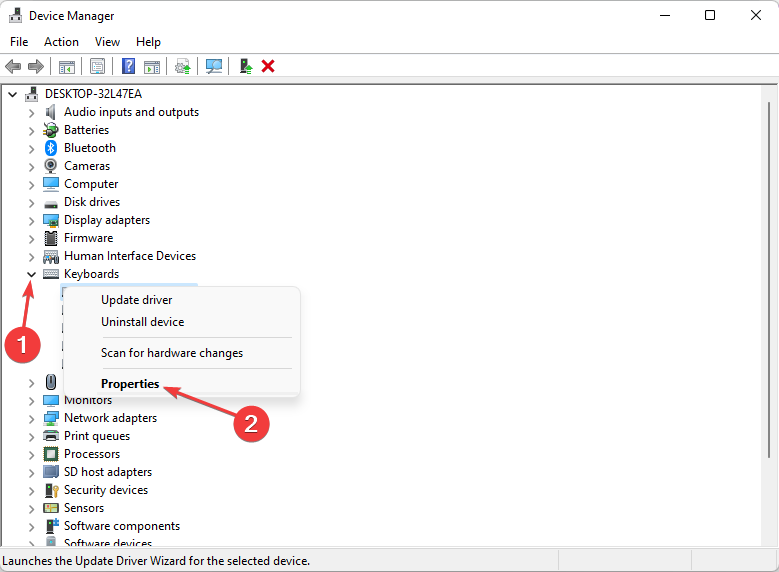Click the Software components icon
Viewport: 779px width, 572px height.
(x=52, y=526)
